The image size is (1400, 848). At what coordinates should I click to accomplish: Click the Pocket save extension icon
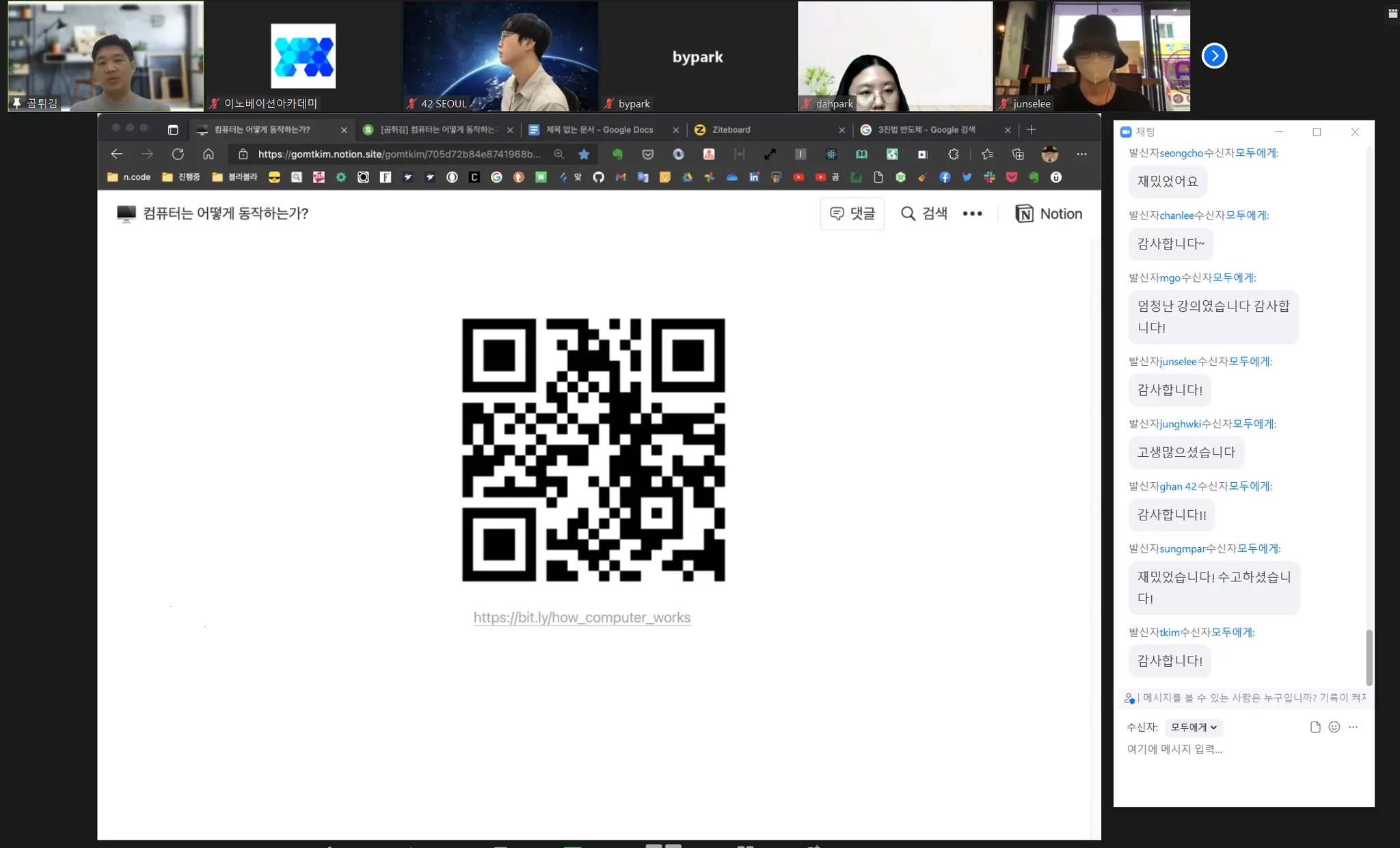click(x=647, y=155)
